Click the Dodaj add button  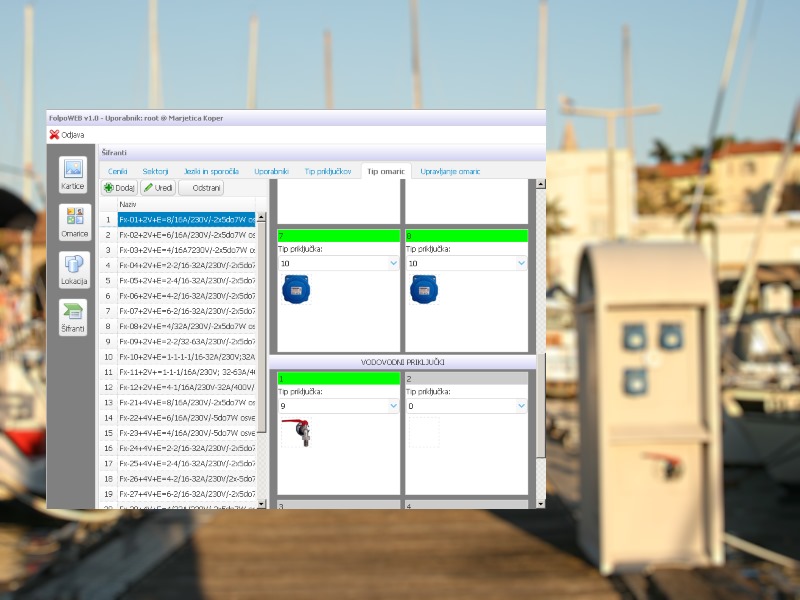pyautogui.click(x=120, y=187)
